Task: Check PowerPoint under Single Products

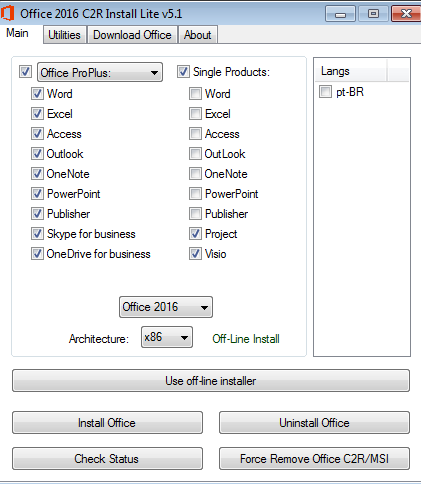Action: (x=195, y=194)
